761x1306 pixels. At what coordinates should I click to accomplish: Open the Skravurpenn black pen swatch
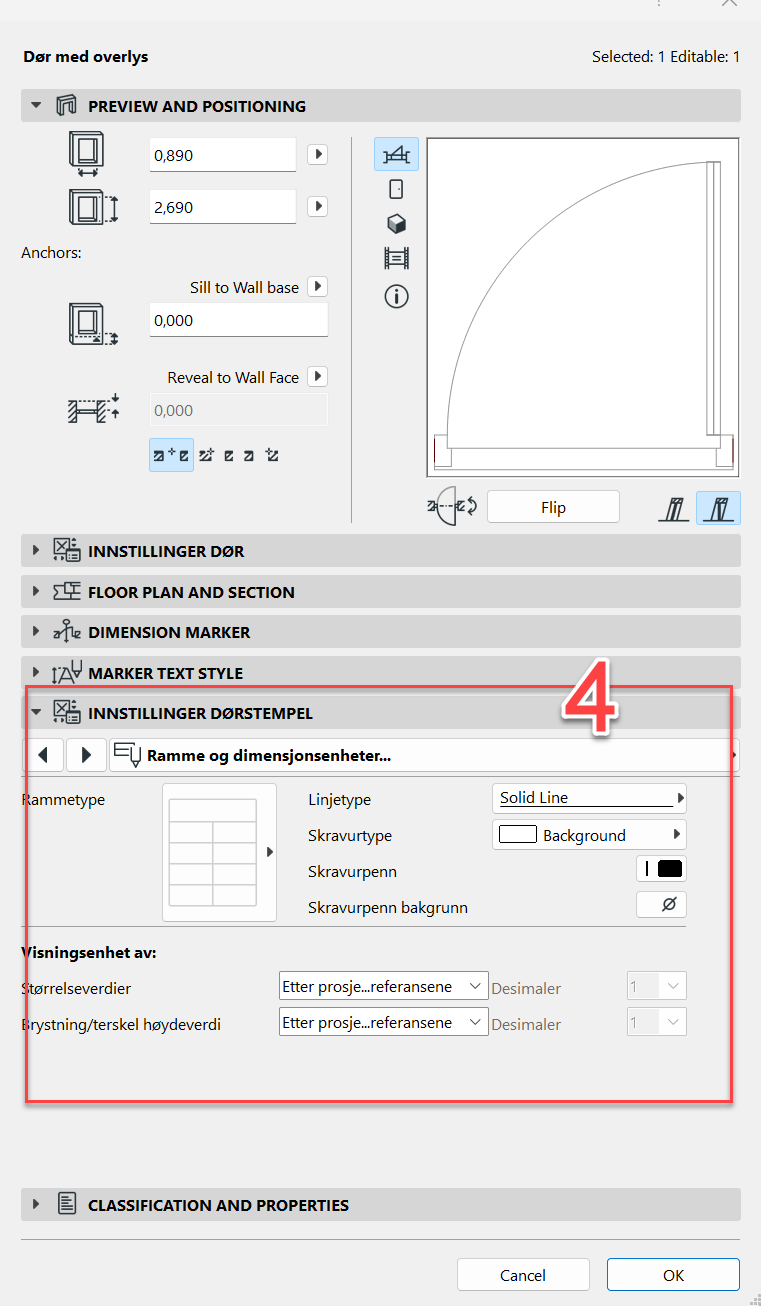pos(662,869)
